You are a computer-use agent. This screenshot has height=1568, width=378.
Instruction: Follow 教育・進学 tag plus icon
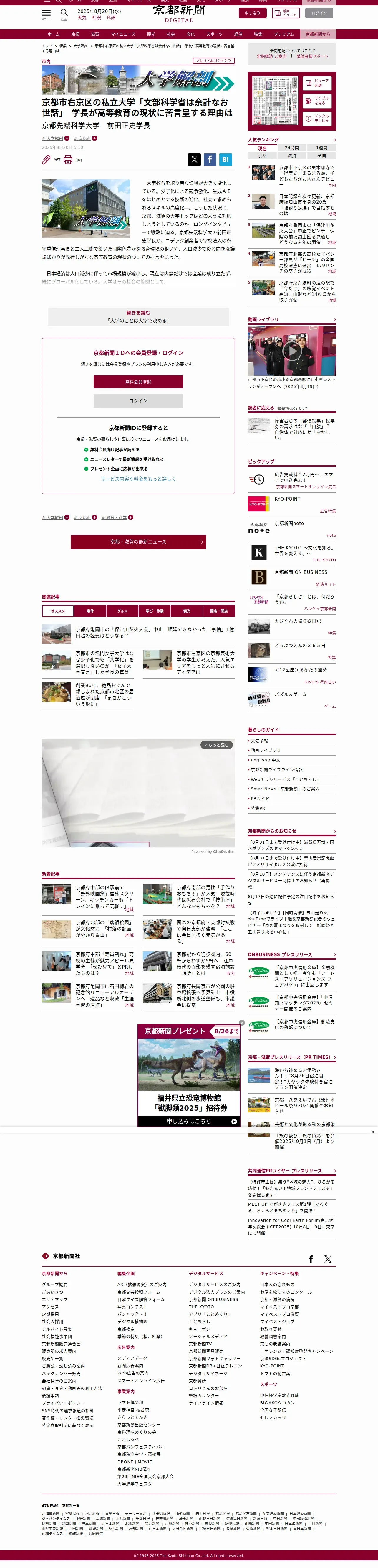tap(130, 517)
